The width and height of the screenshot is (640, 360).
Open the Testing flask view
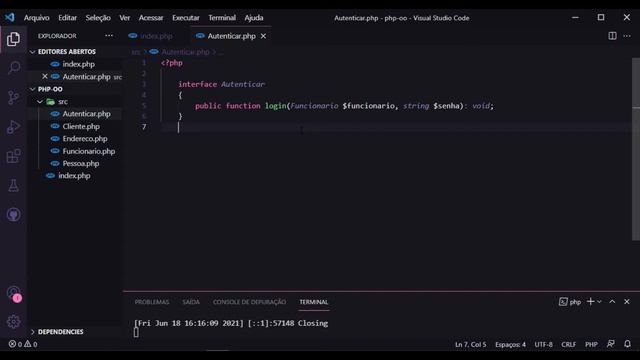(x=13, y=185)
